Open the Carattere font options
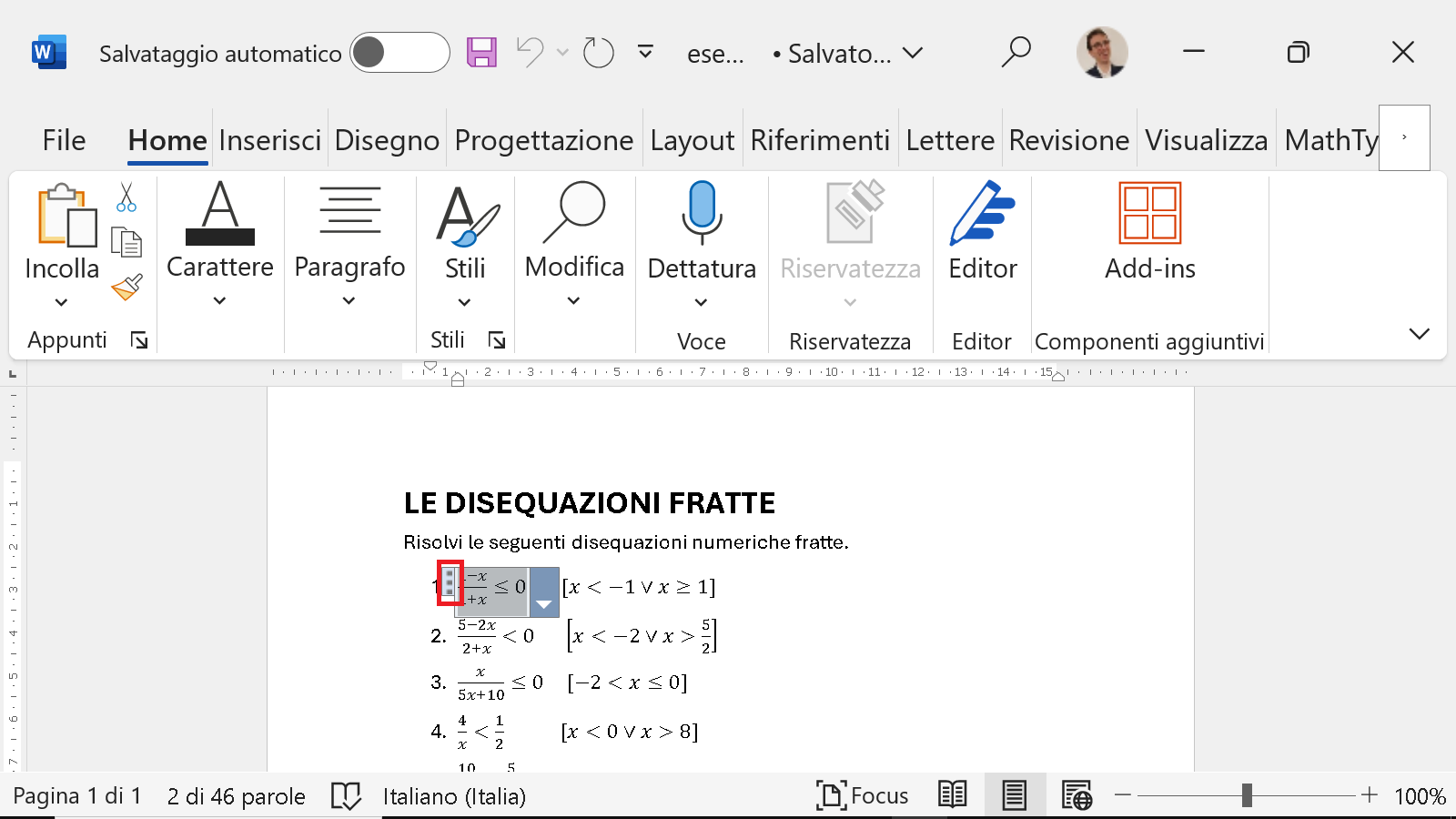The width and height of the screenshot is (1456, 819). point(219,244)
